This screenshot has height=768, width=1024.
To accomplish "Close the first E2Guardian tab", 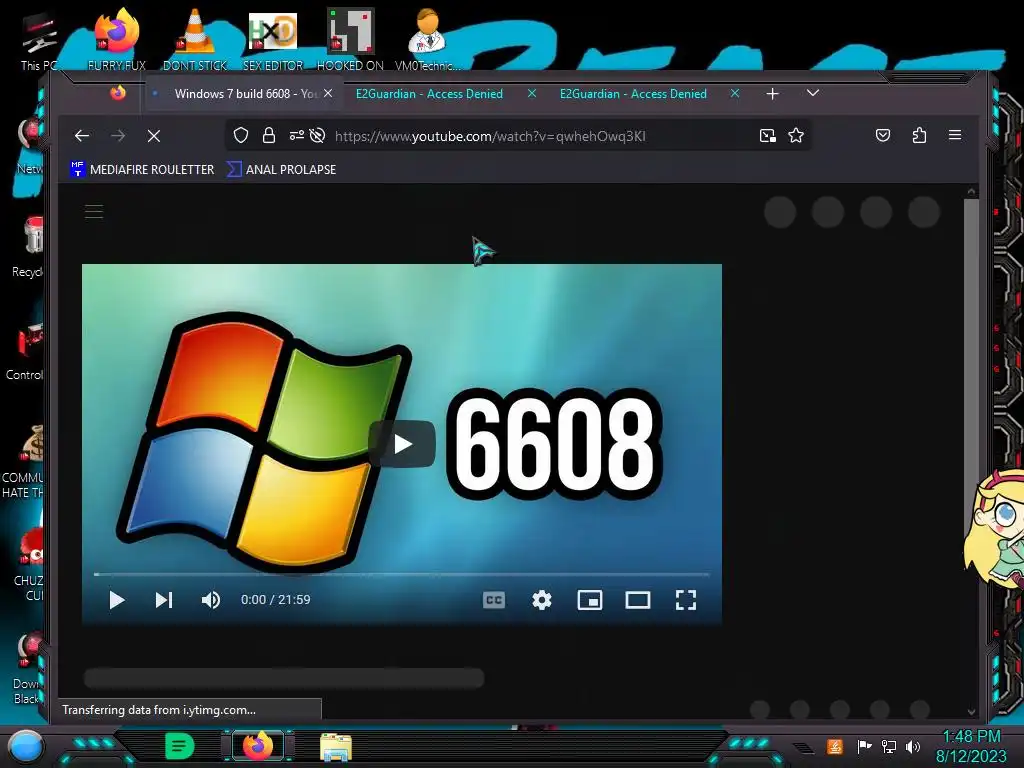I will pyautogui.click(x=532, y=93).
